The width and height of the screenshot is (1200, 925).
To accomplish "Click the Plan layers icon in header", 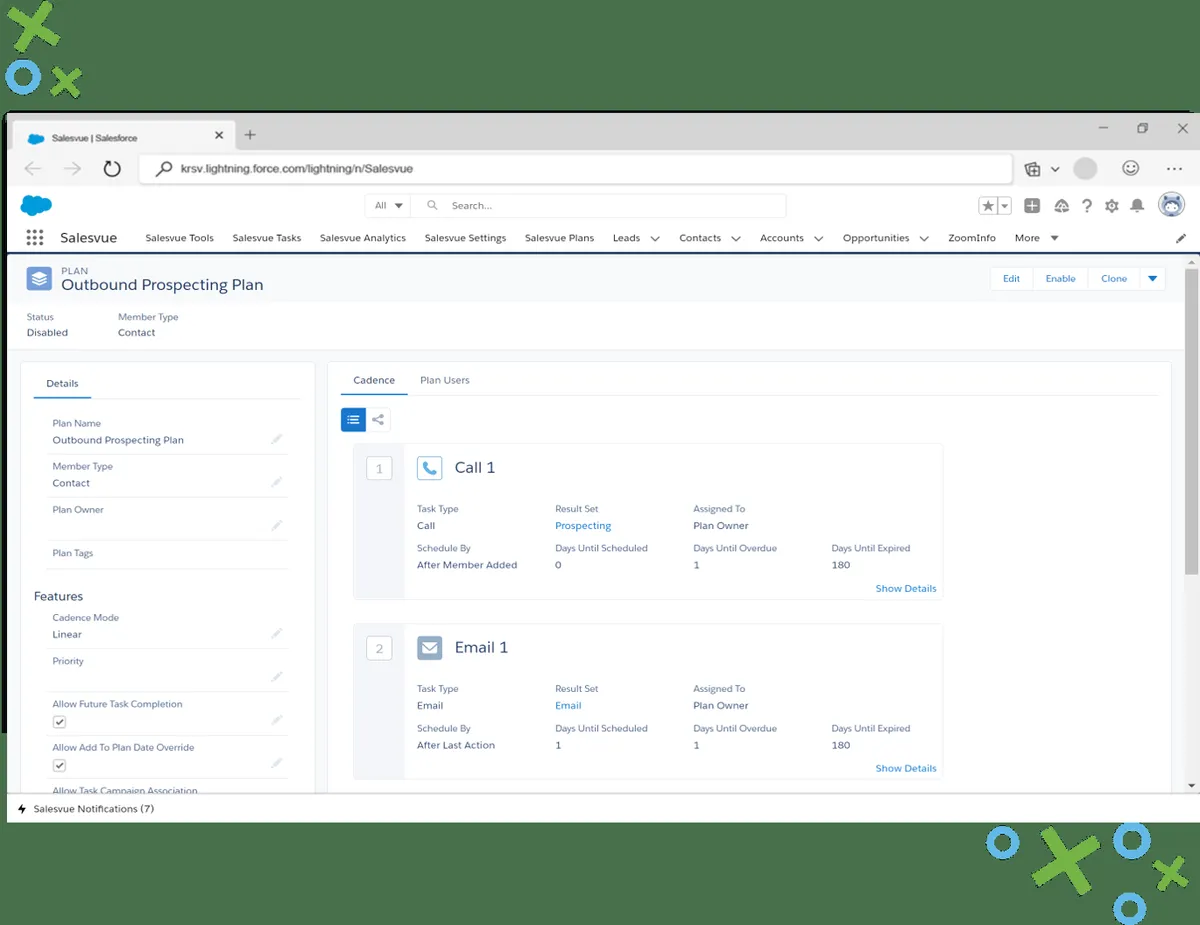I will coord(39,278).
